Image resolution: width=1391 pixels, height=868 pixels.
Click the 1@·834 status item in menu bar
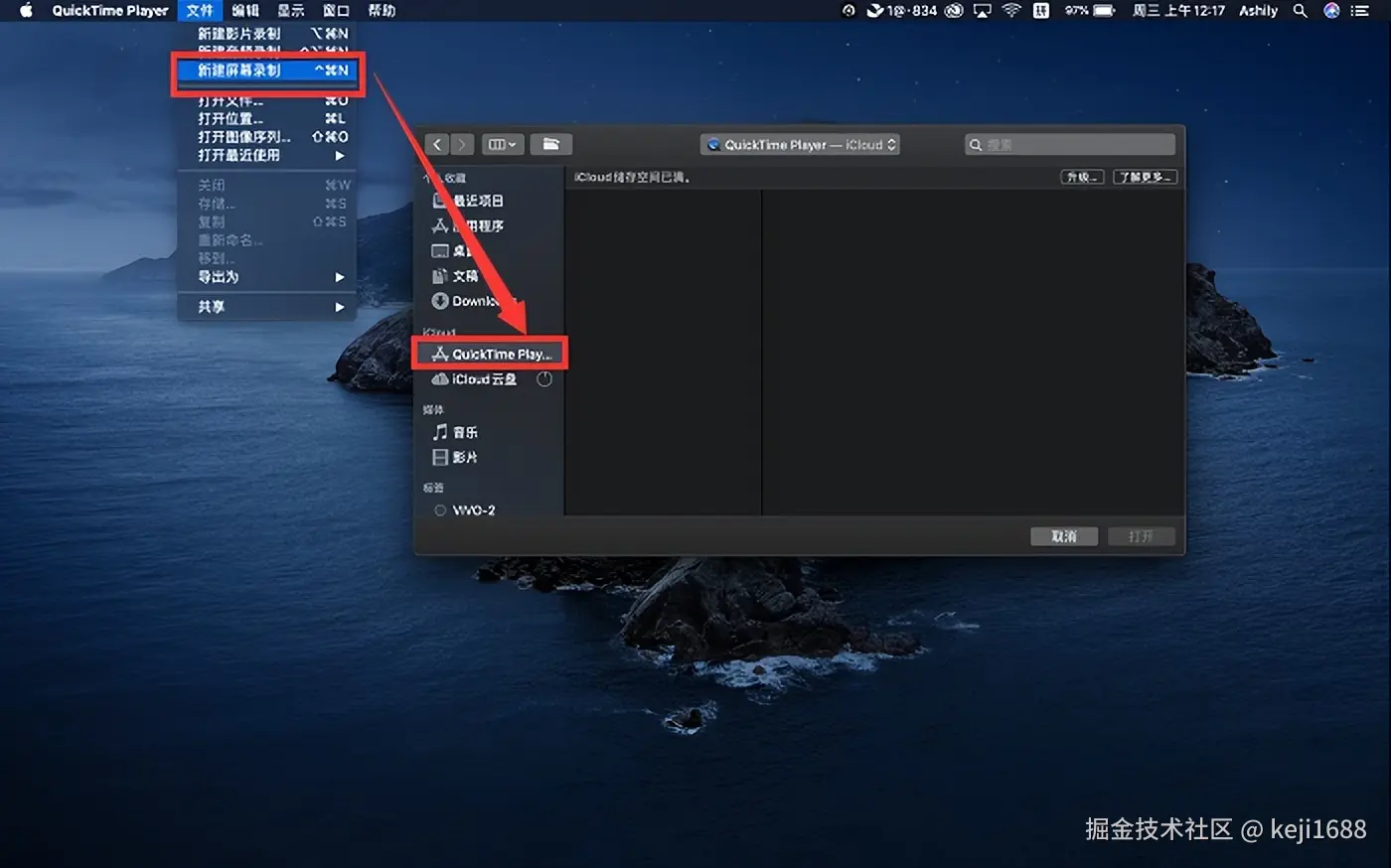click(901, 10)
